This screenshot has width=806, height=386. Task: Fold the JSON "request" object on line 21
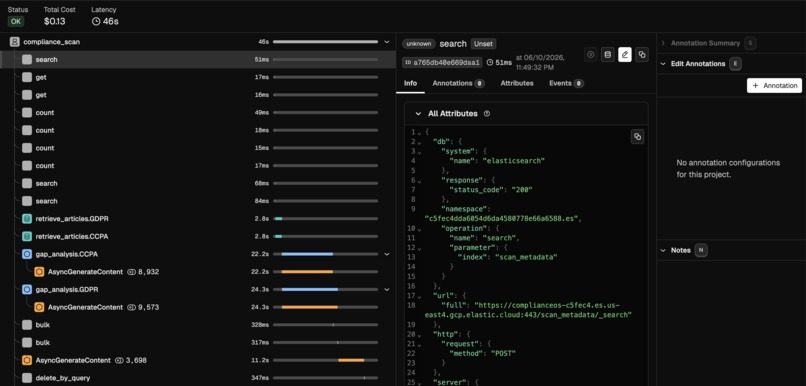coord(420,344)
